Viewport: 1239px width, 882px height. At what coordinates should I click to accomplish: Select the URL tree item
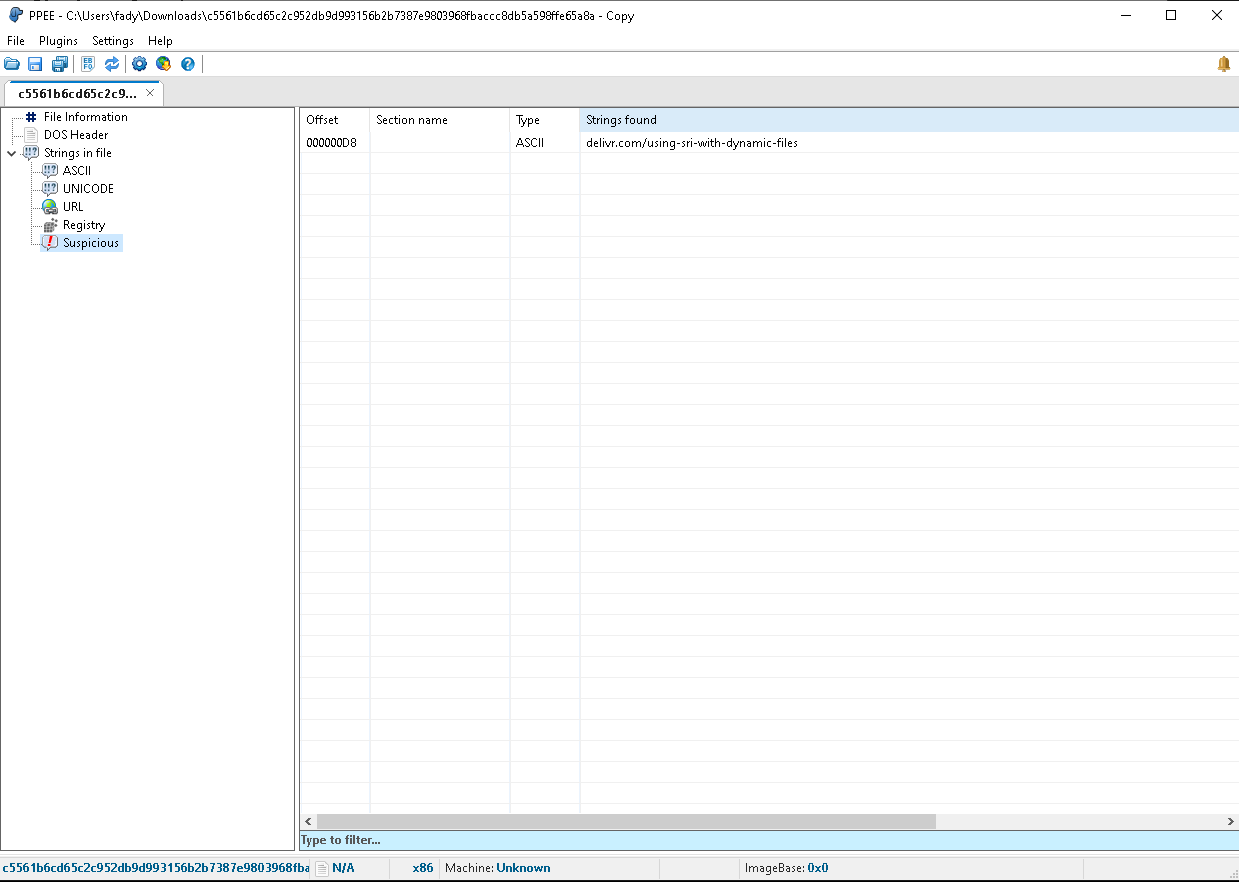pyautogui.click(x=73, y=207)
